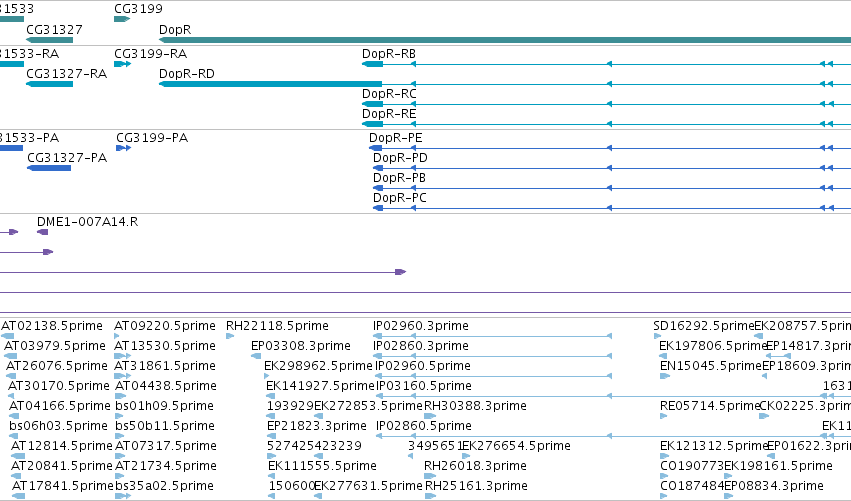
Task: Select the CG31327-RA transcript label
Action: [x=66, y=74]
